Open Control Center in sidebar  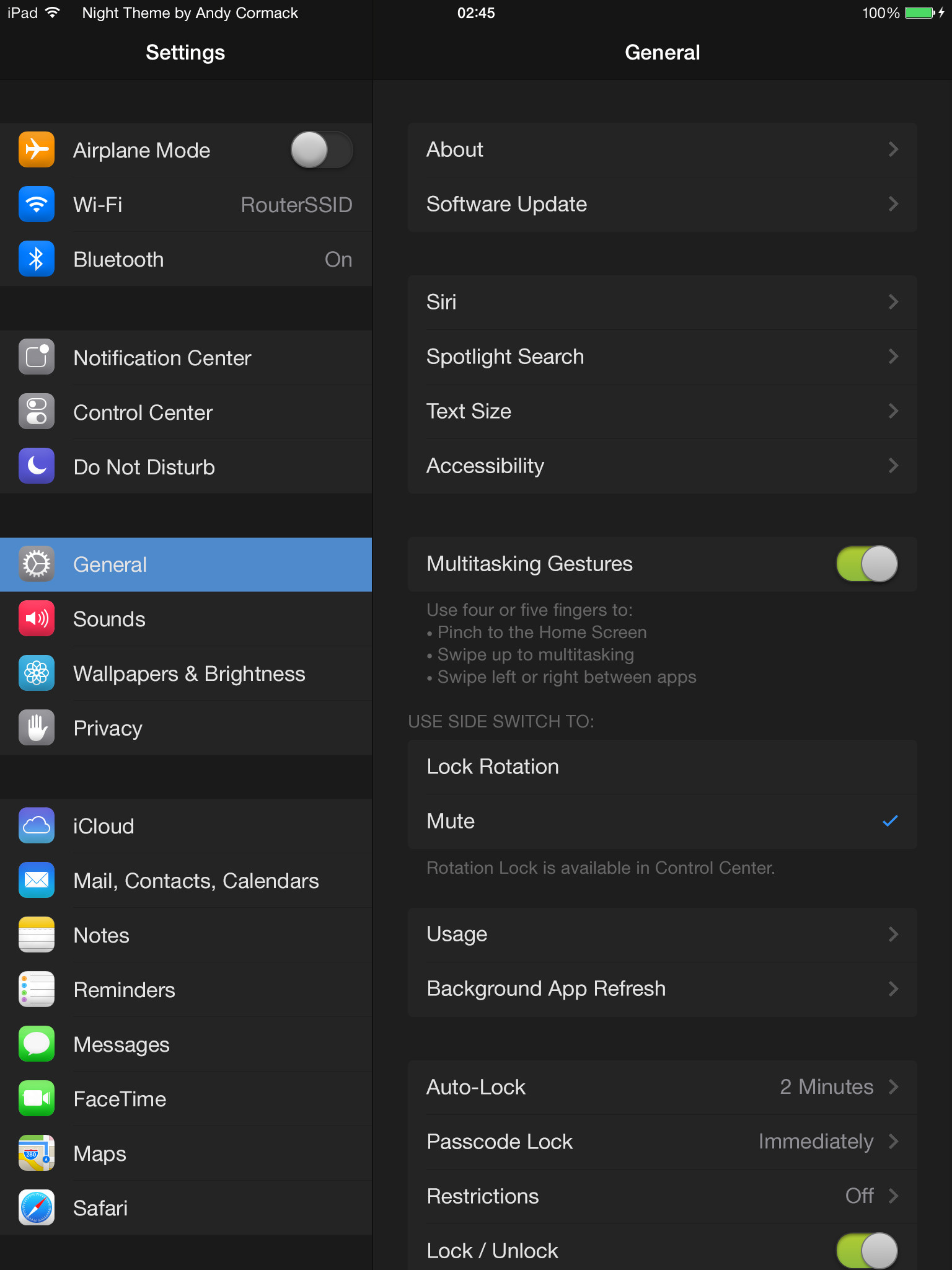click(186, 412)
